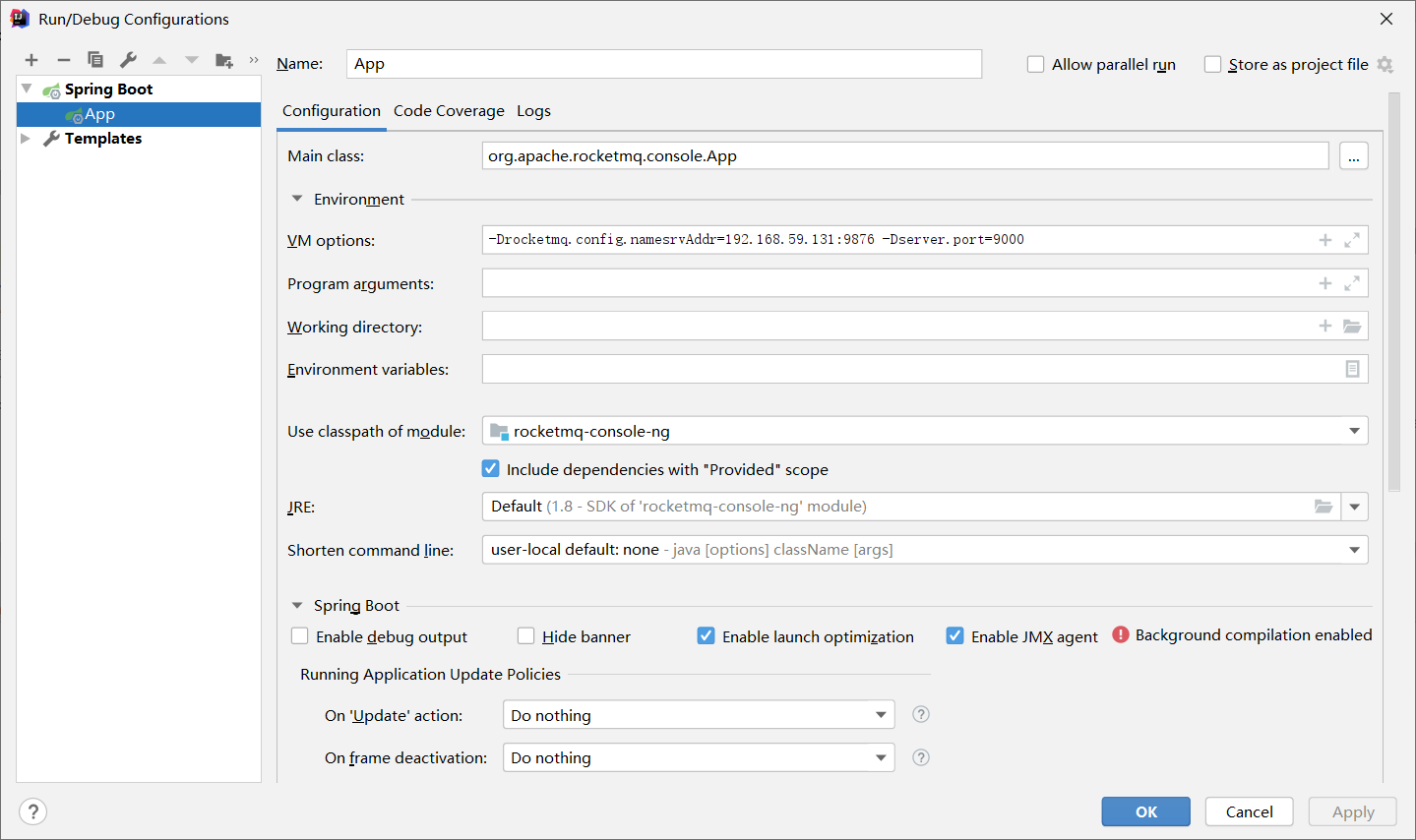Screen dimensions: 1416x840
Task: Open On frame deactivation dropdown
Action: pos(699,757)
